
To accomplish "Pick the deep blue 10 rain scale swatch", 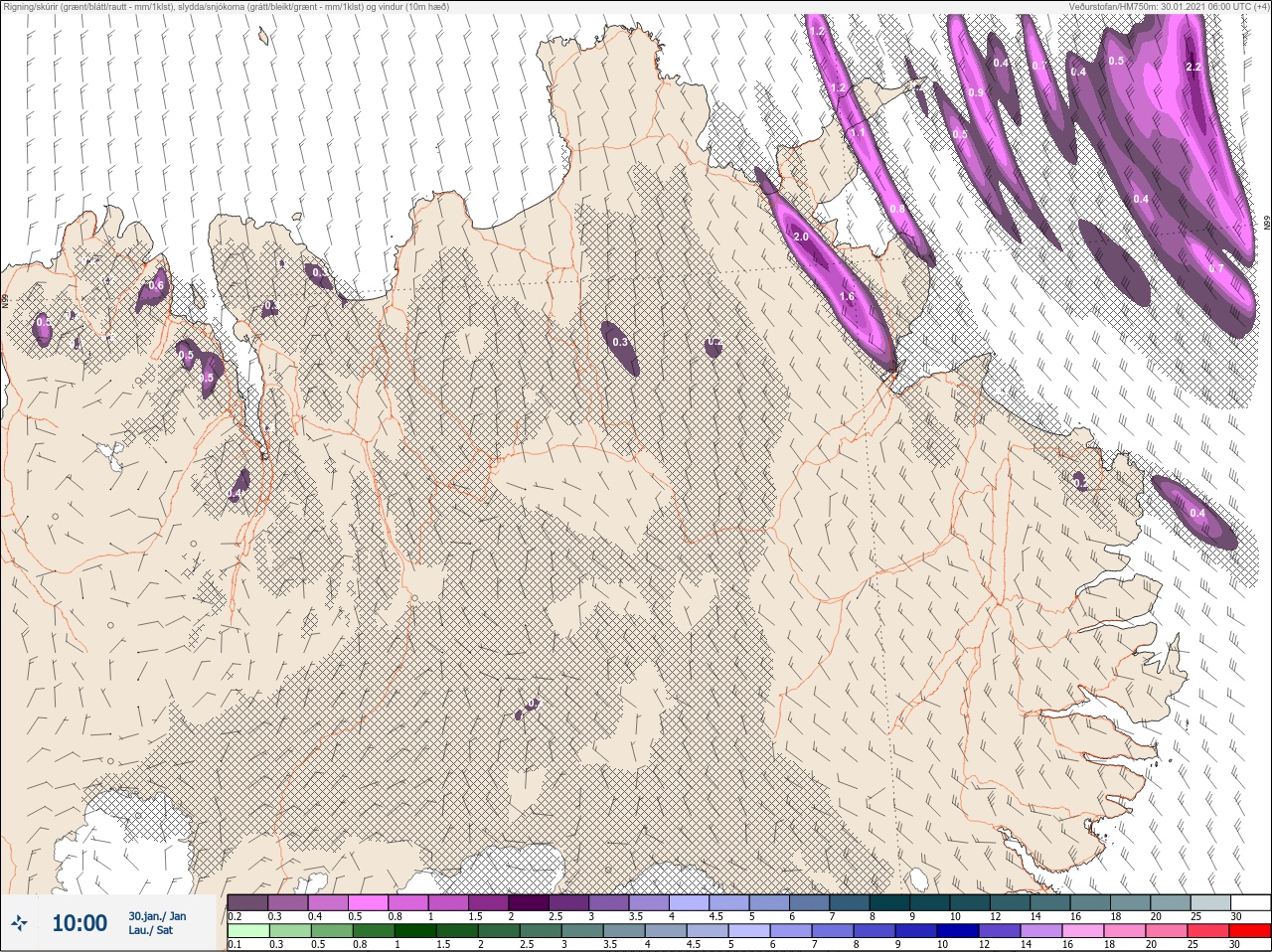I will point(957,931).
